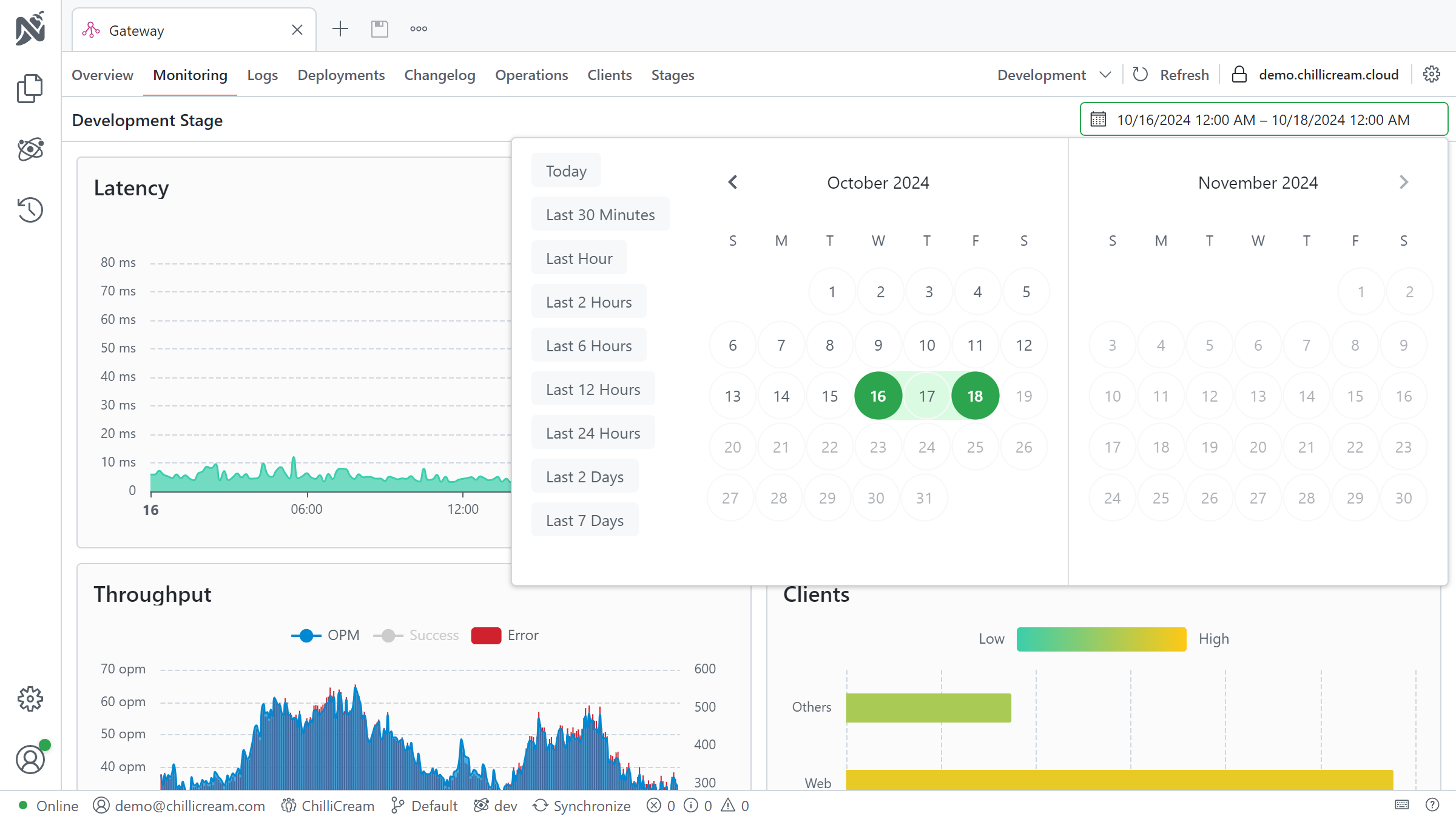1456x819 pixels.
Task: Go to previous month in calendar
Action: [733, 183]
